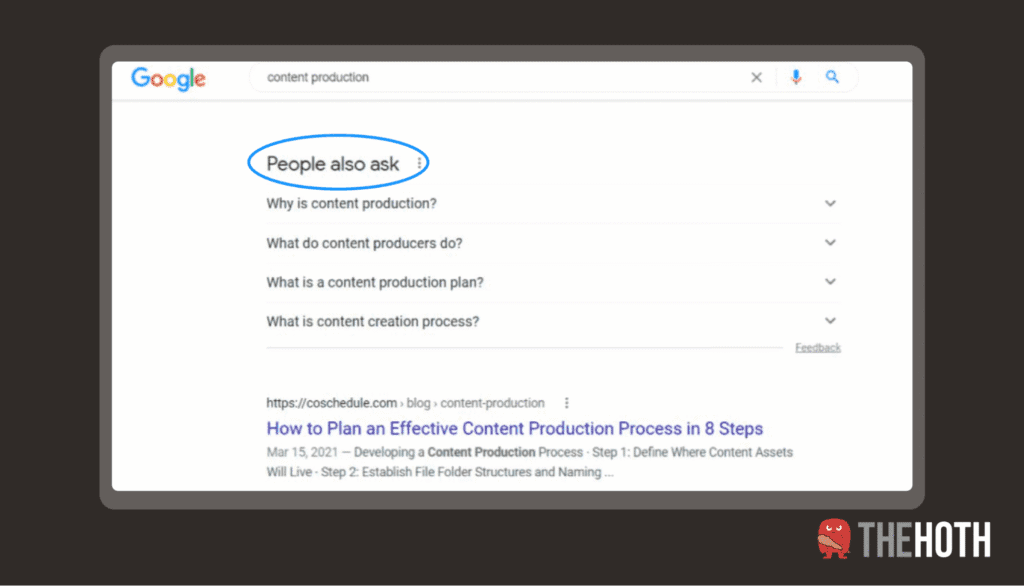Click the three-dot icon next to the coschedule URL

tap(566, 403)
